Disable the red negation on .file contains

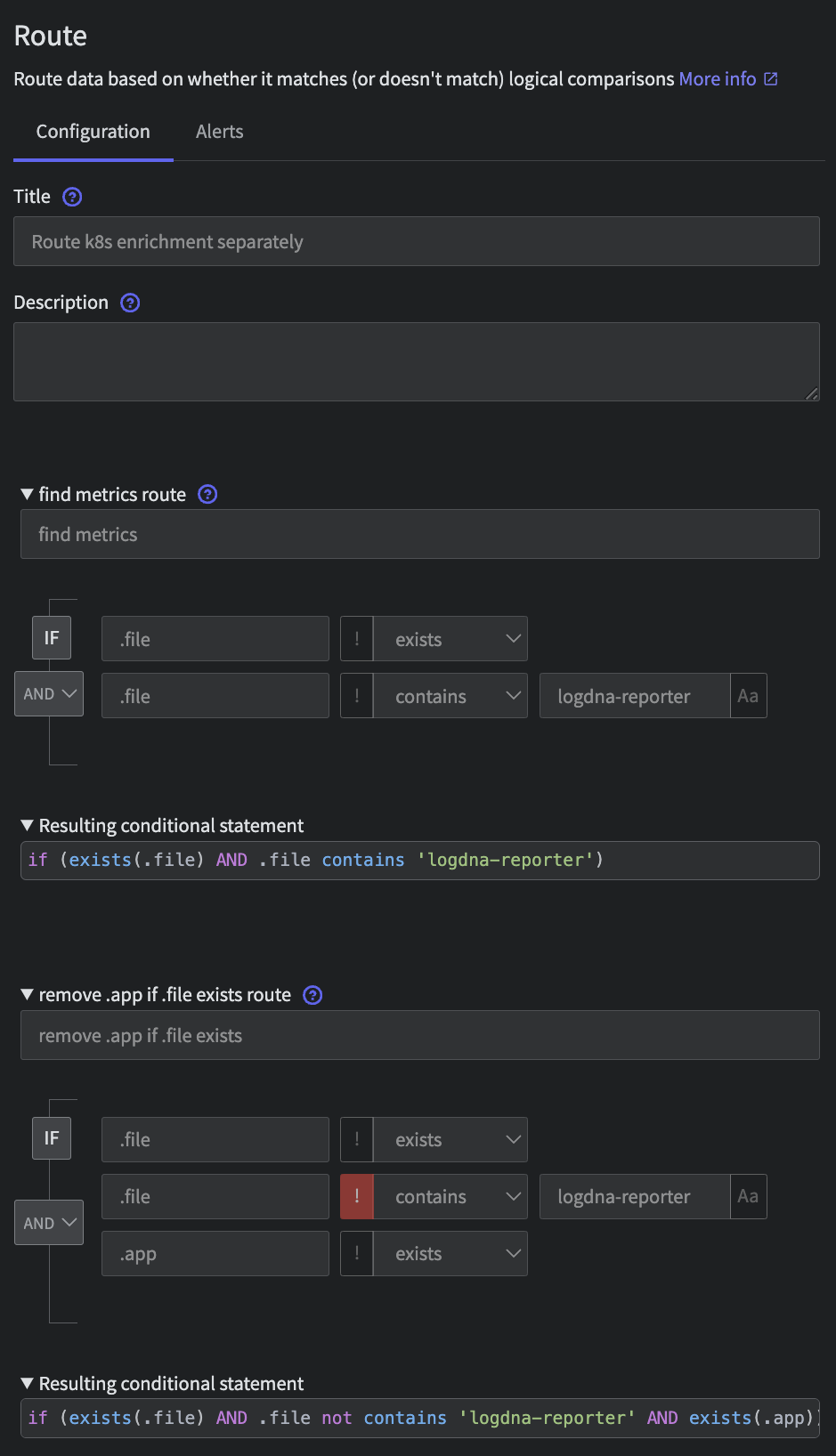357,1196
